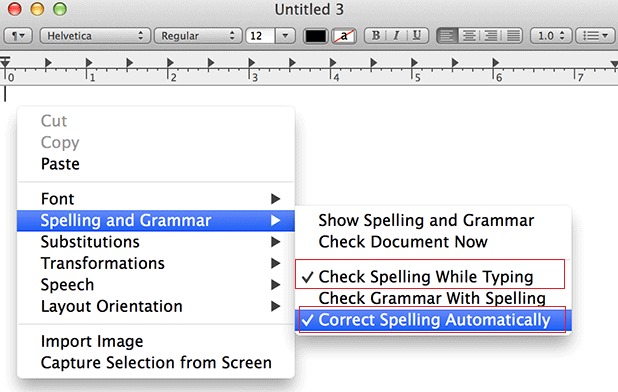Toggle underline formatting
Viewport: 618px width, 392px height.
417,36
